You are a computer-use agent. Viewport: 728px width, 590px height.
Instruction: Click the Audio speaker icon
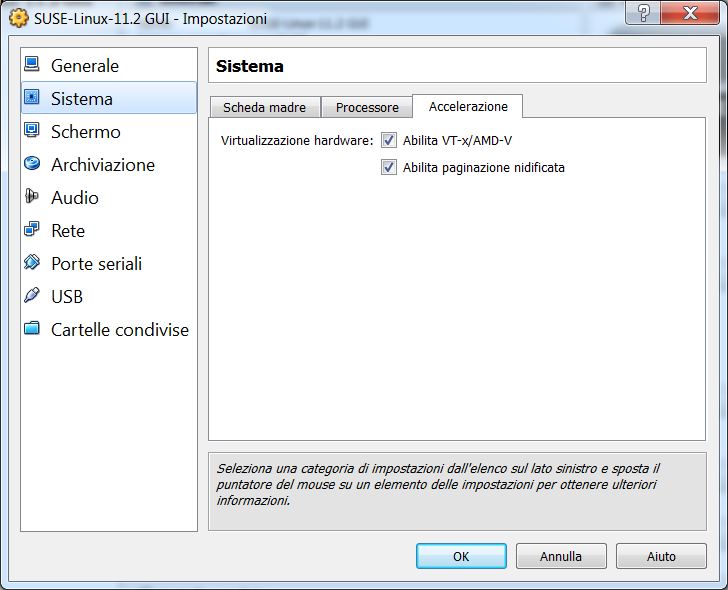tap(32, 198)
